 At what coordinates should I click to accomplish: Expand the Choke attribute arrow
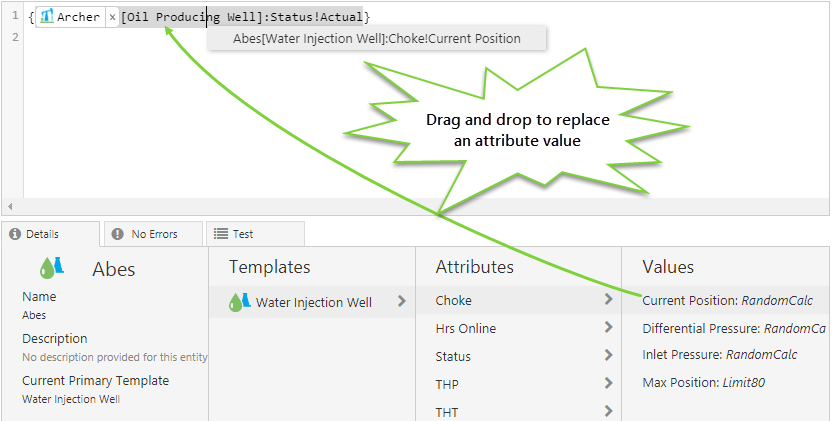click(608, 300)
